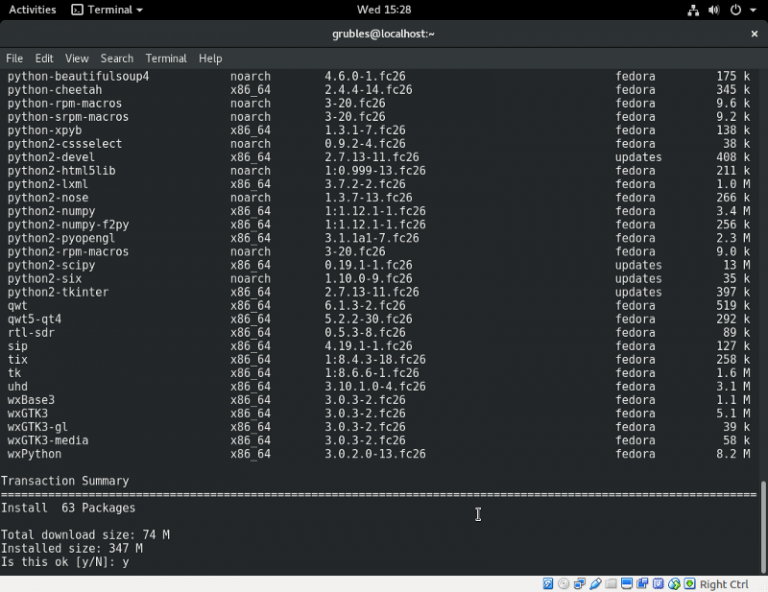
Task: Expand the Terminal application menu in top bar
Action: tap(107, 10)
